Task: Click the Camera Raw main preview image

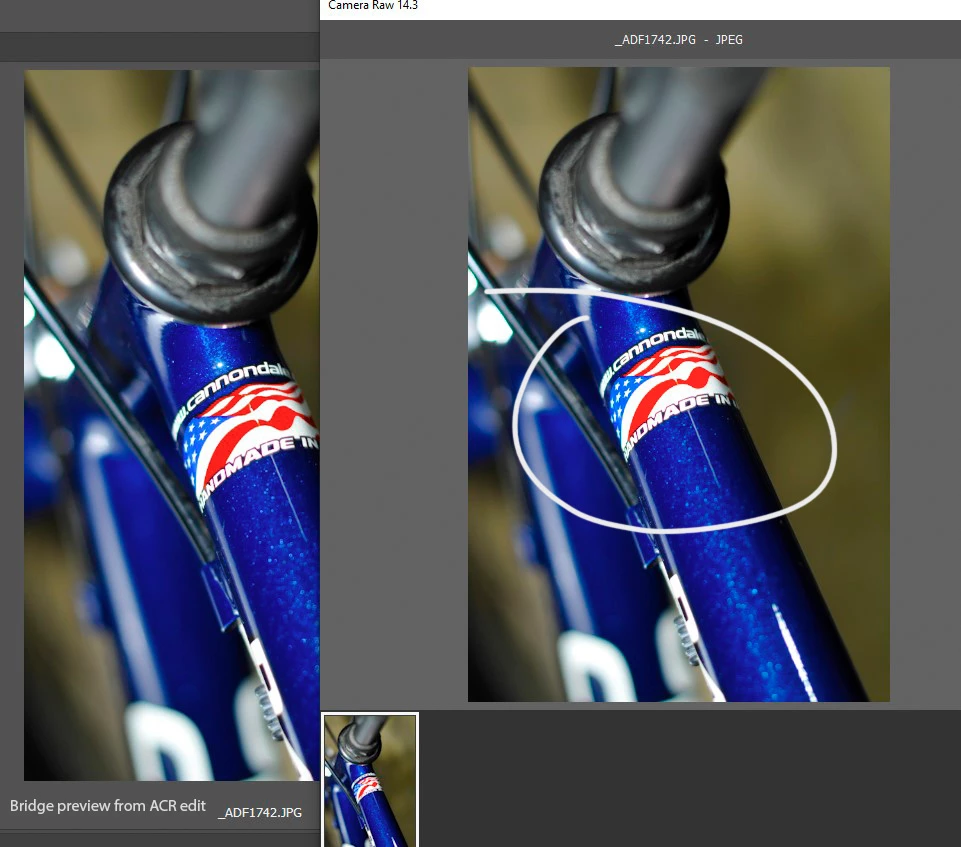Action: [x=678, y=384]
